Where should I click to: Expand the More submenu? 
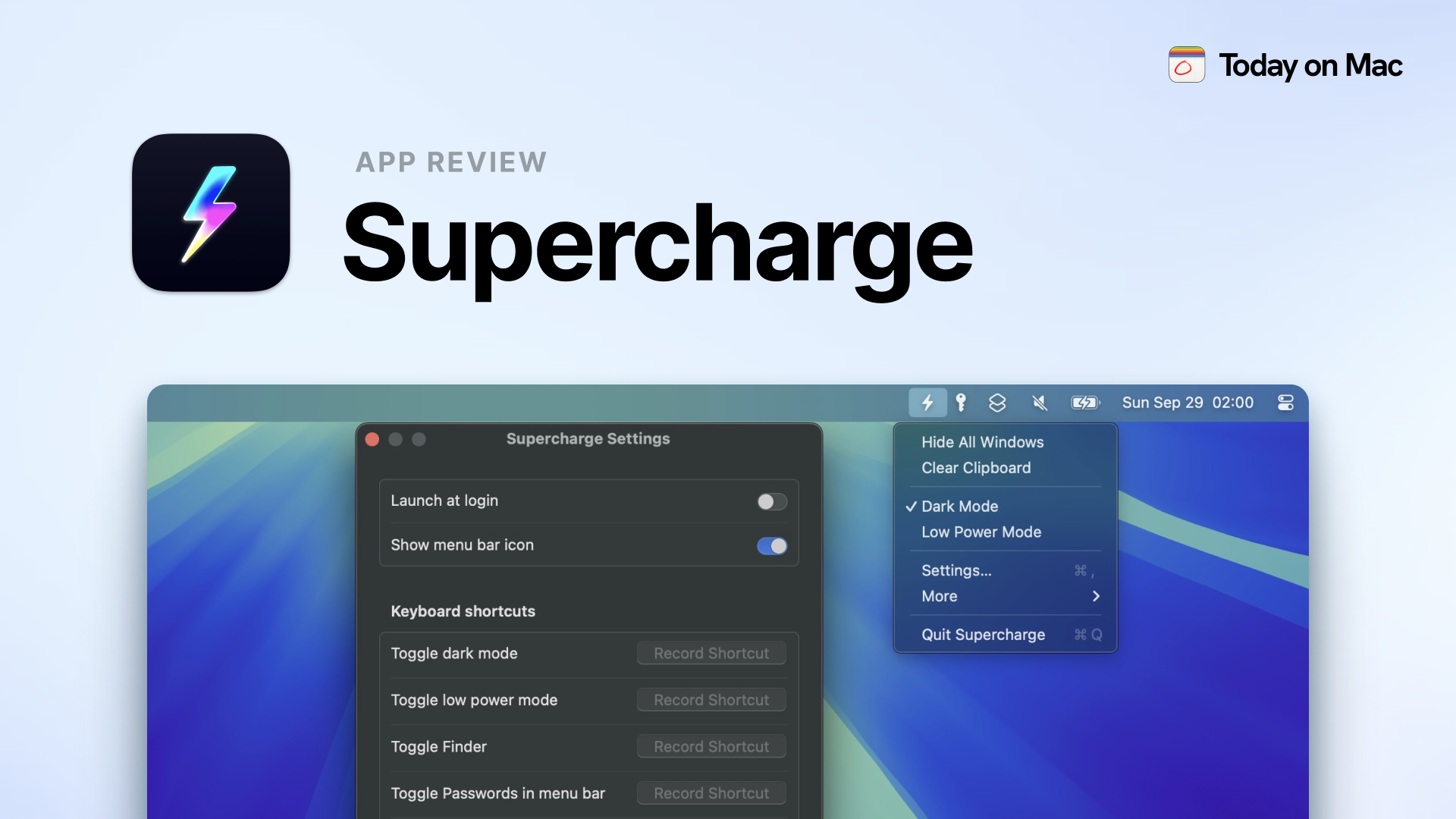pyautogui.click(x=939, y=596)
